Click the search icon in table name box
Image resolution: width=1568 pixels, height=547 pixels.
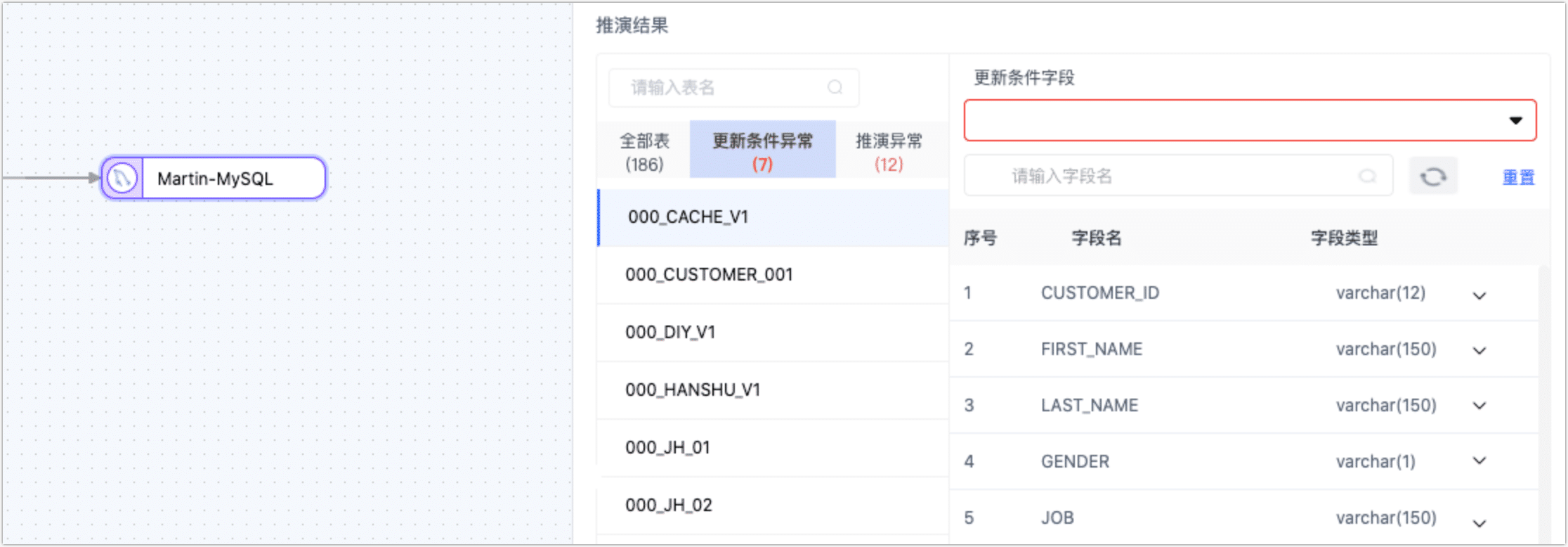[835, 87]
